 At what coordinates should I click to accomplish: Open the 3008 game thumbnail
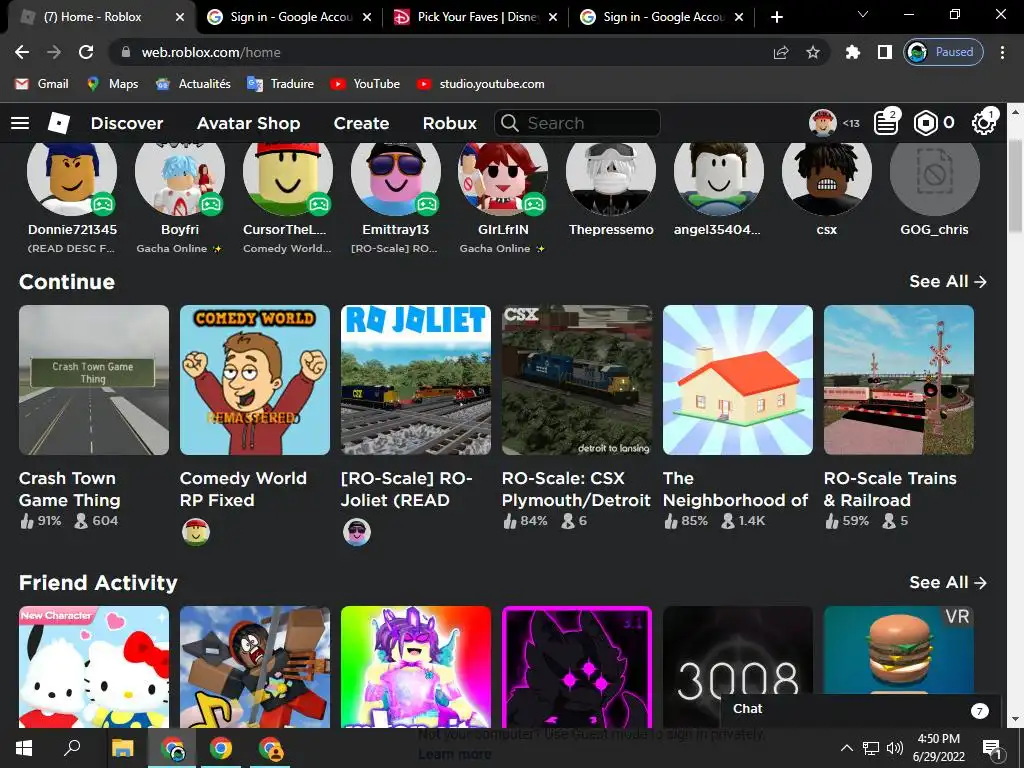point(738,650)
